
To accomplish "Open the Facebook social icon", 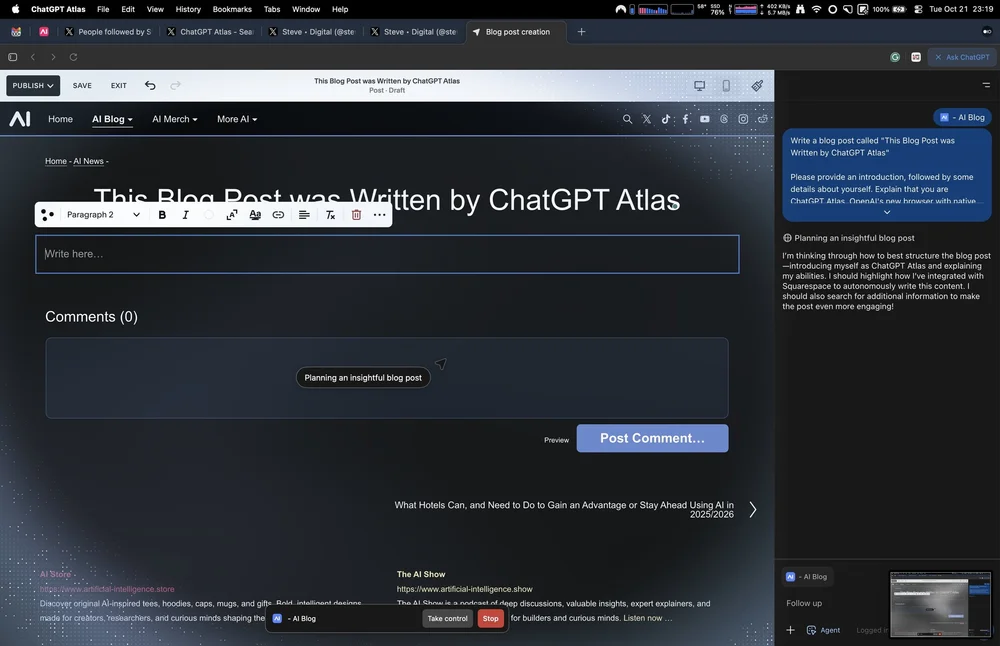I will [x=686, y=119].
